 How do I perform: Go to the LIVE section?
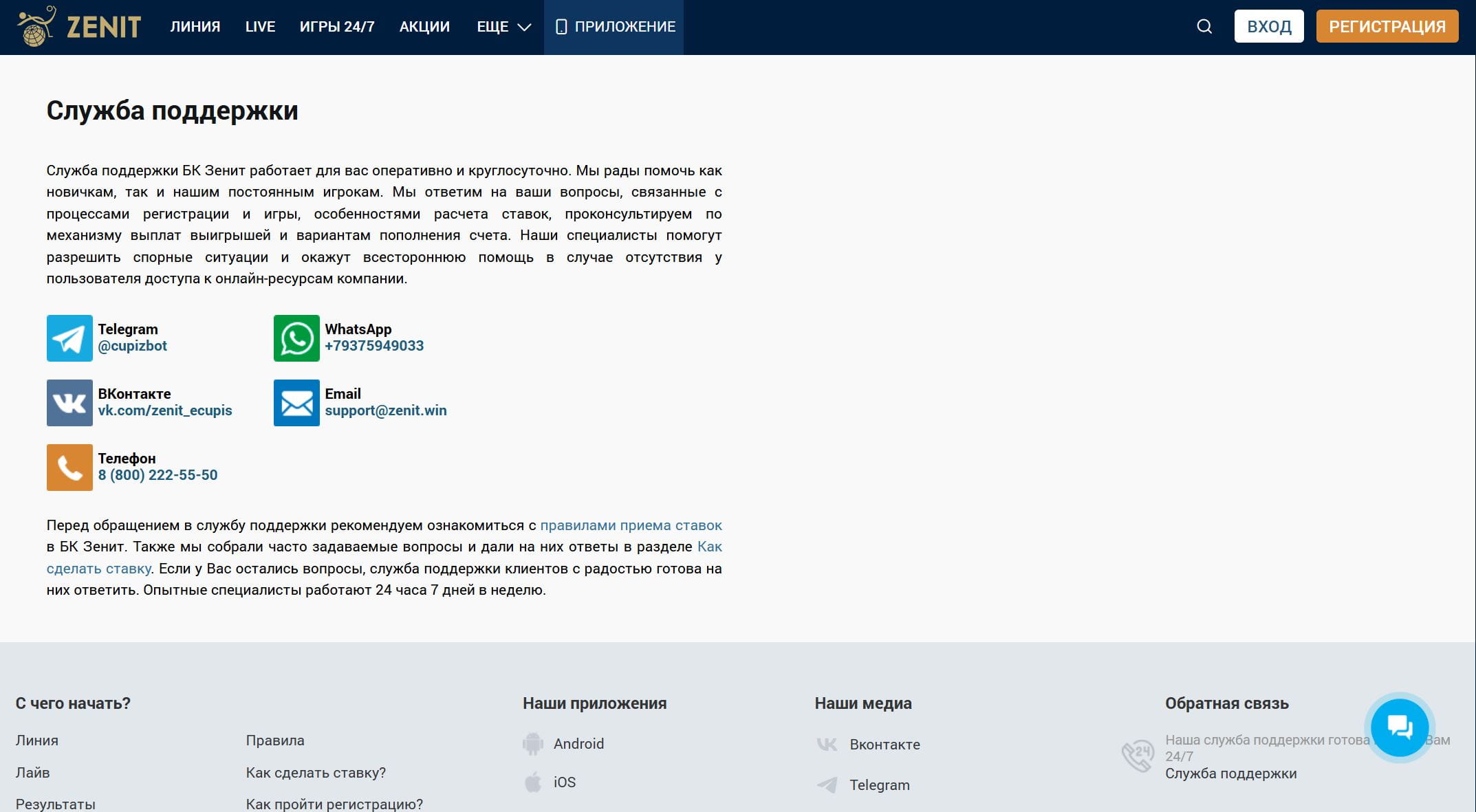coord(260,27)
